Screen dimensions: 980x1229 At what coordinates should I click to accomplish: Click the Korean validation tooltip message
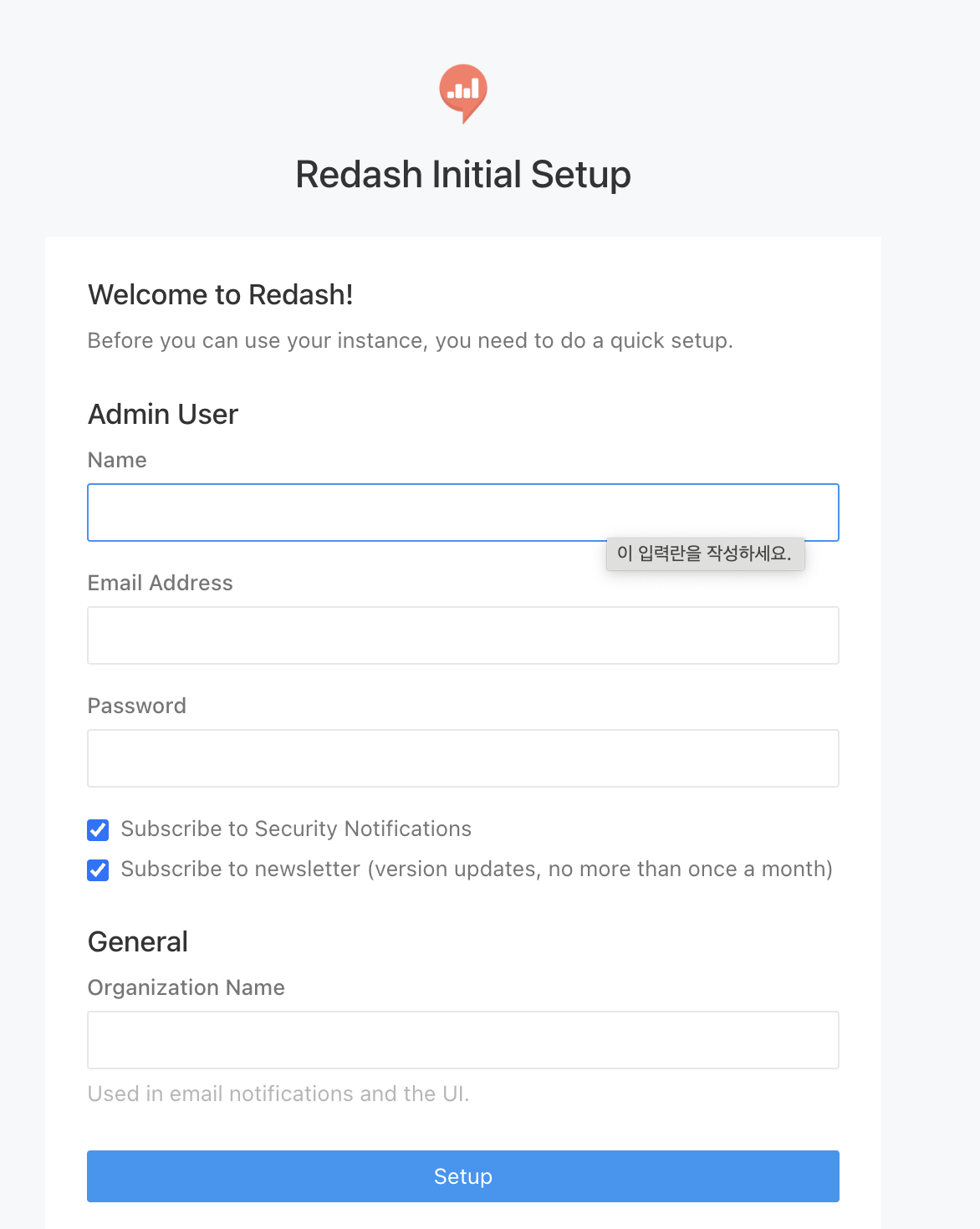pyautogui.click(x=705, y=553)
